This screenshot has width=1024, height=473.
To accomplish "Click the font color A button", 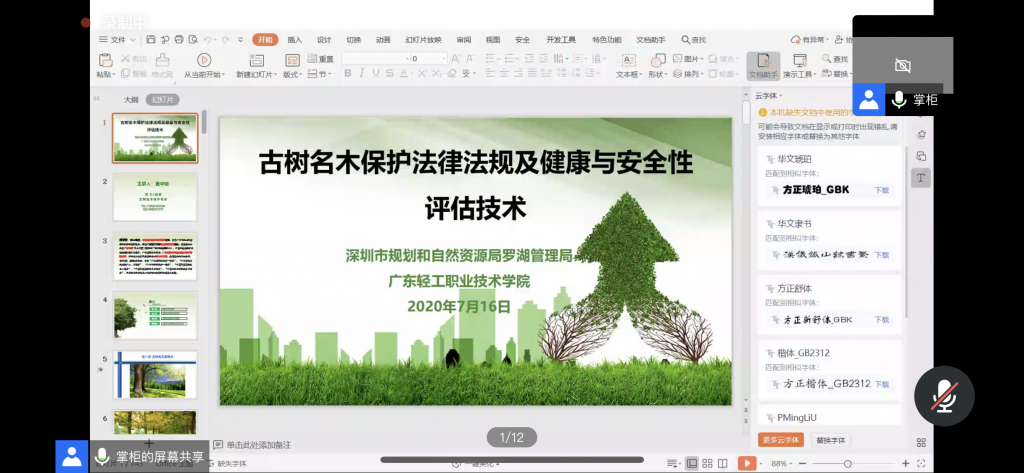I will pos(404,73).
